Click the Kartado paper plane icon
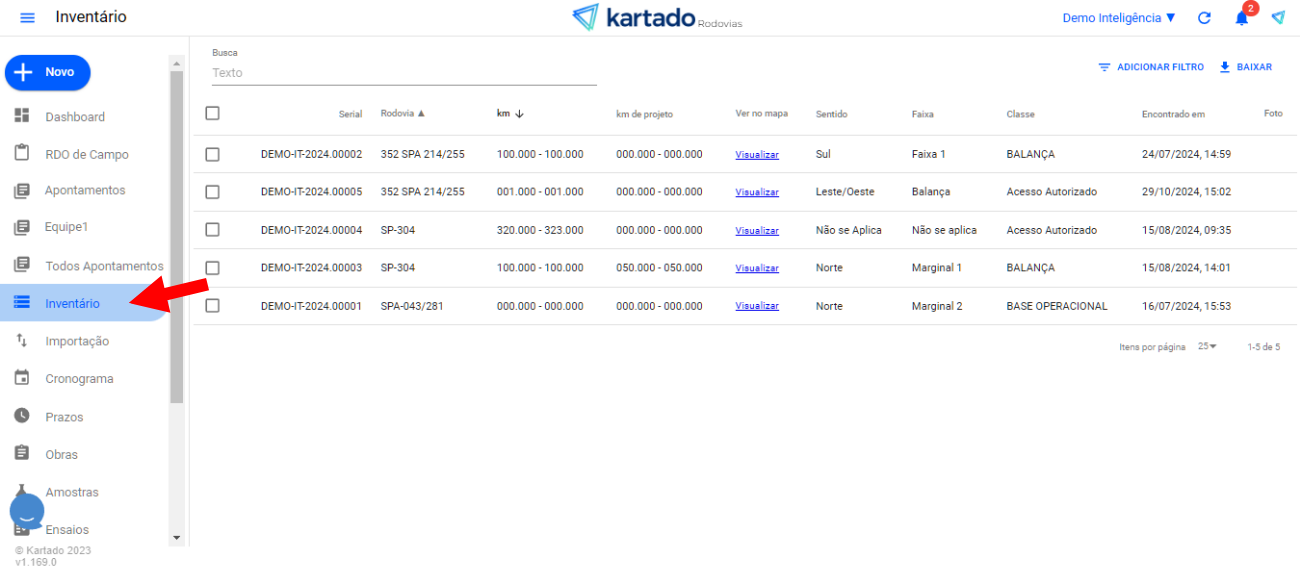 1278,18
